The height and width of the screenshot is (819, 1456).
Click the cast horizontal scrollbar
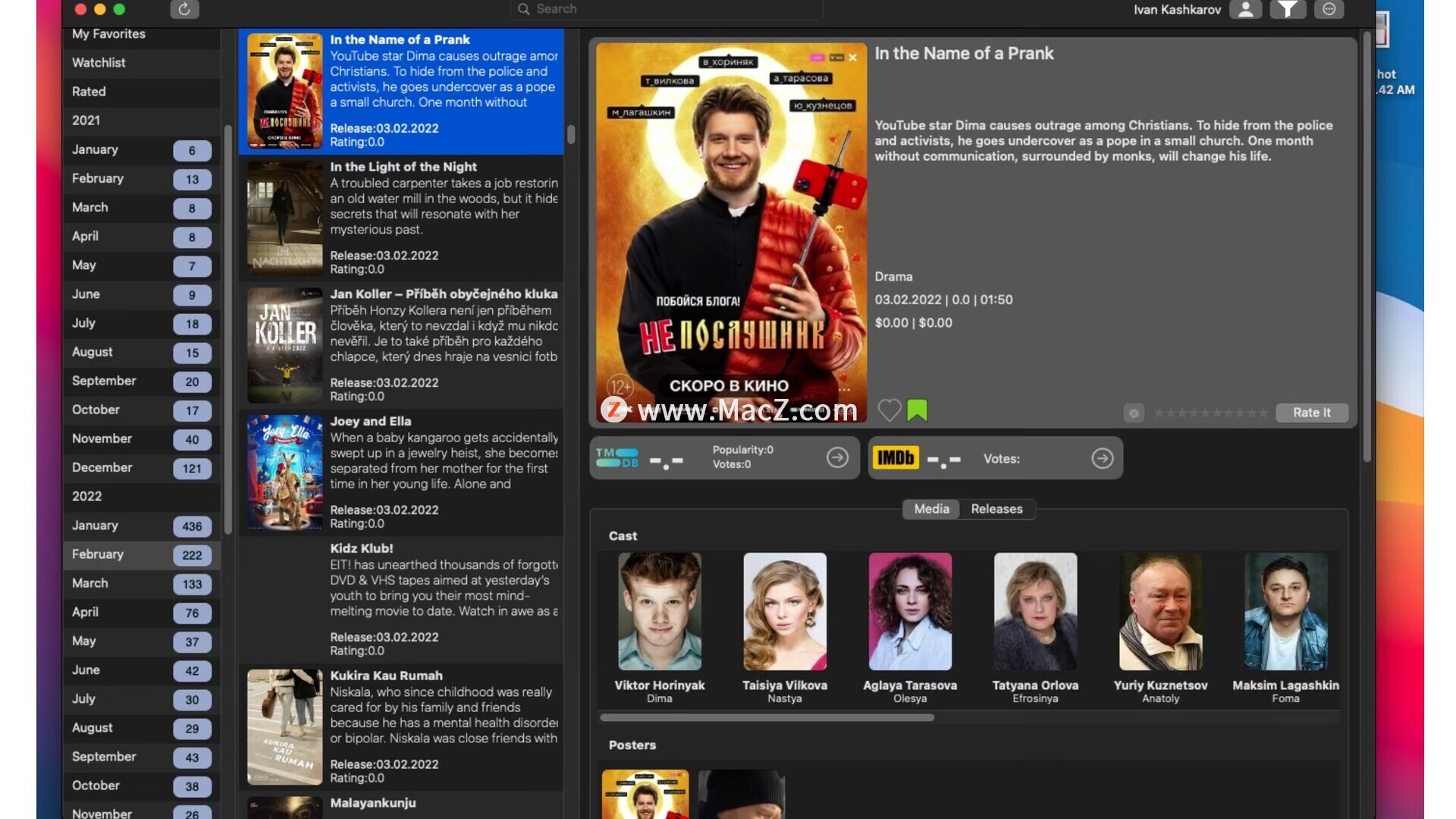(767, 717)
